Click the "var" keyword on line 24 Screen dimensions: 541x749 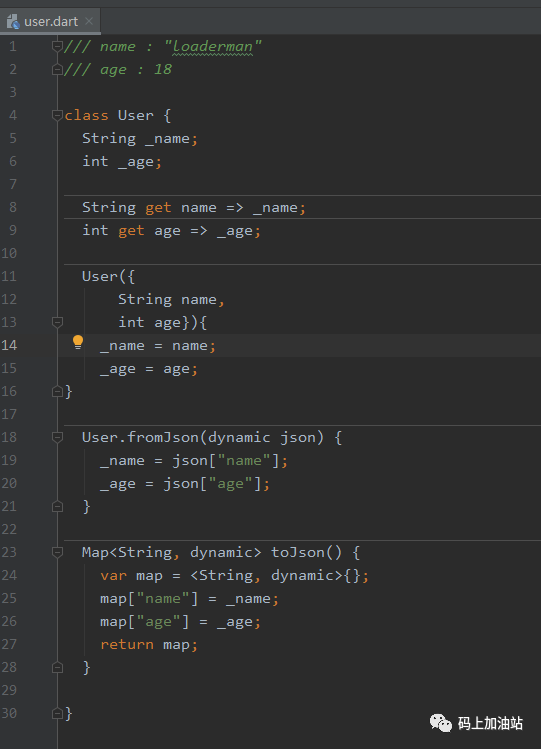[x=114, y=576]
